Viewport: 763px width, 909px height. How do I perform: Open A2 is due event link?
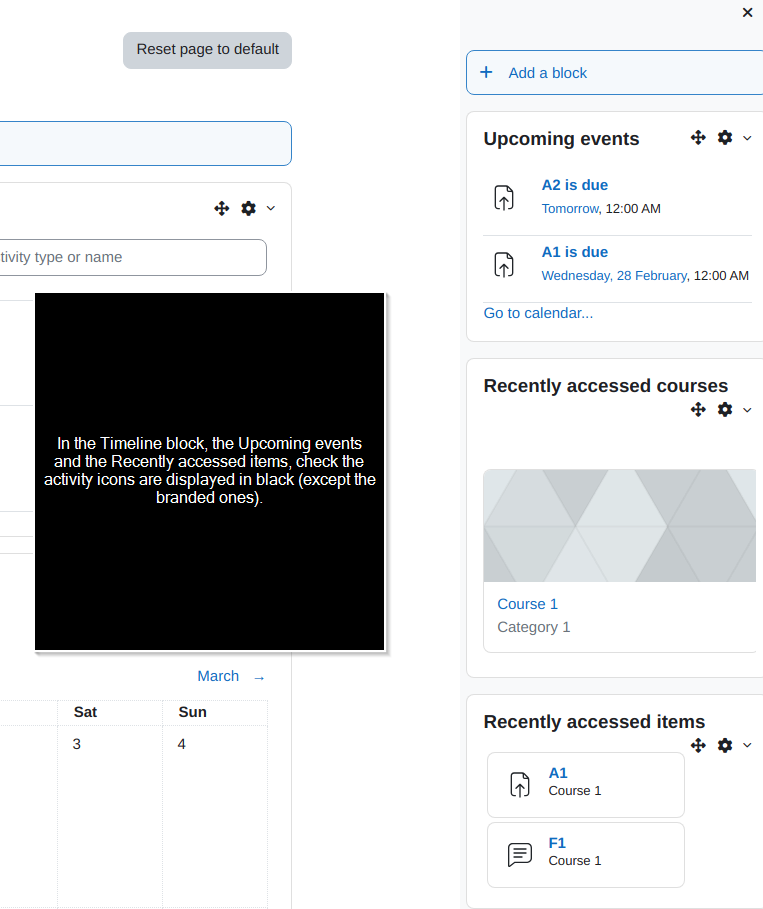coord(575,185)
